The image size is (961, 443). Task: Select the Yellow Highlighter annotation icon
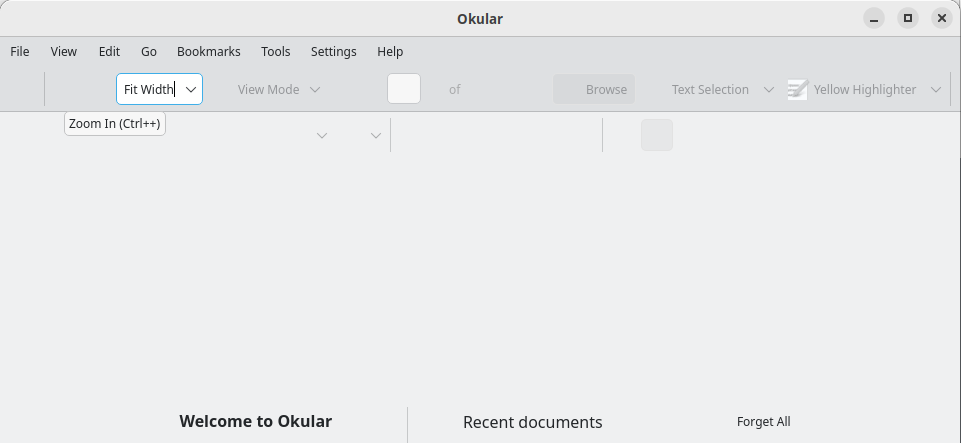point(797,89)
